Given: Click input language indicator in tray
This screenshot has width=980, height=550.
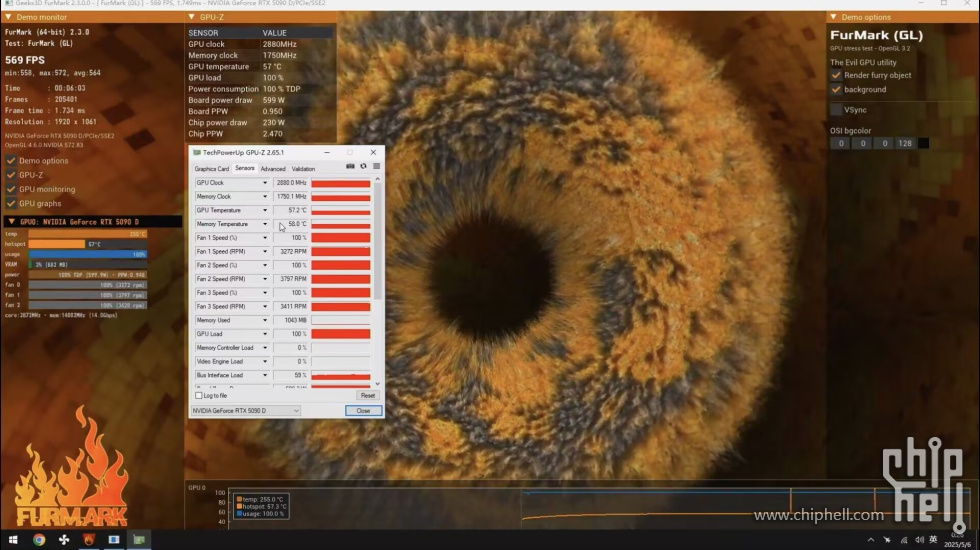Looking at the screenshot, I should [933, 540].
